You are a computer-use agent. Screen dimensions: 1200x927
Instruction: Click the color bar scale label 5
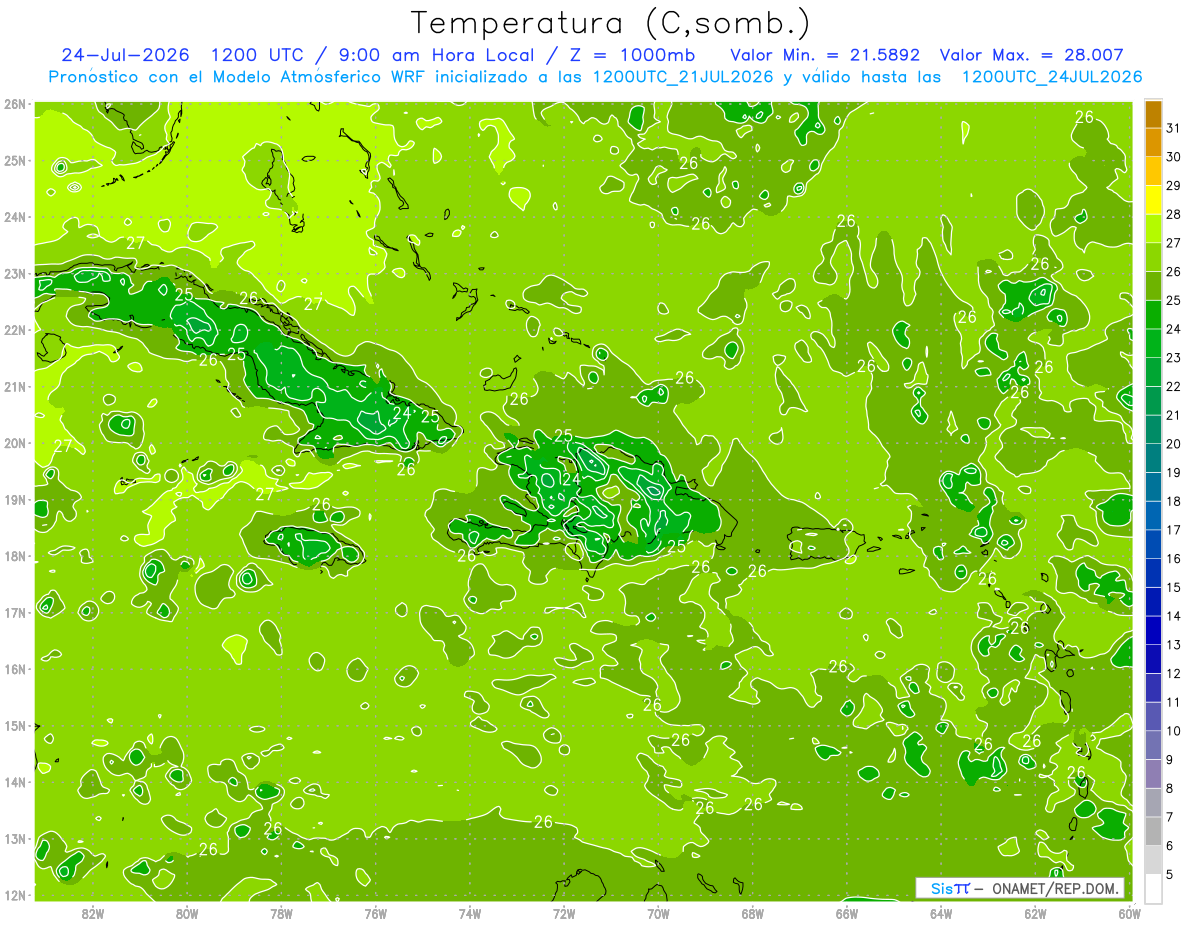[x=1170, y=874]
